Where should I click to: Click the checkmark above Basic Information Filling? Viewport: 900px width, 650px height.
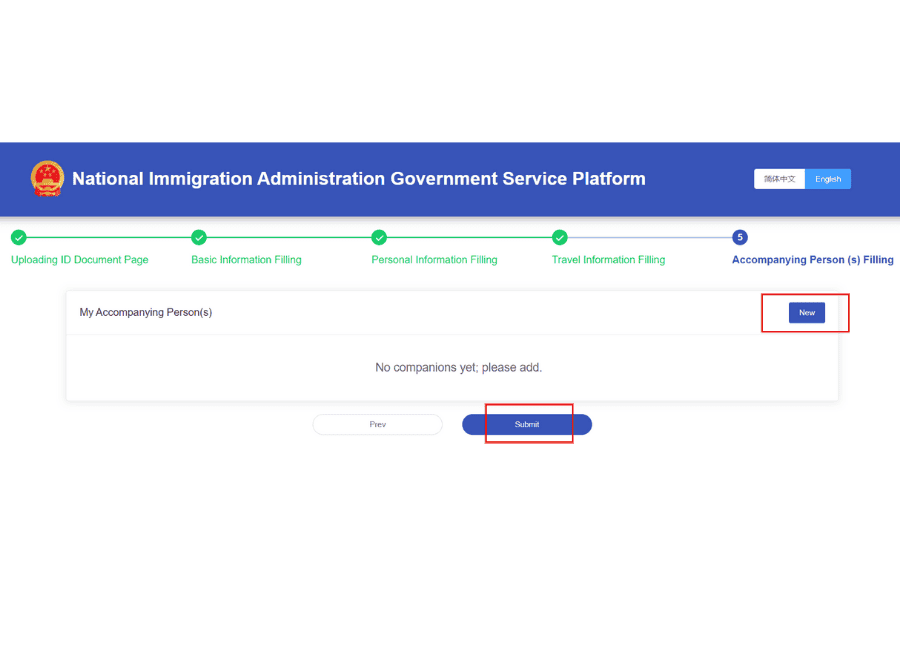point(199,237)
